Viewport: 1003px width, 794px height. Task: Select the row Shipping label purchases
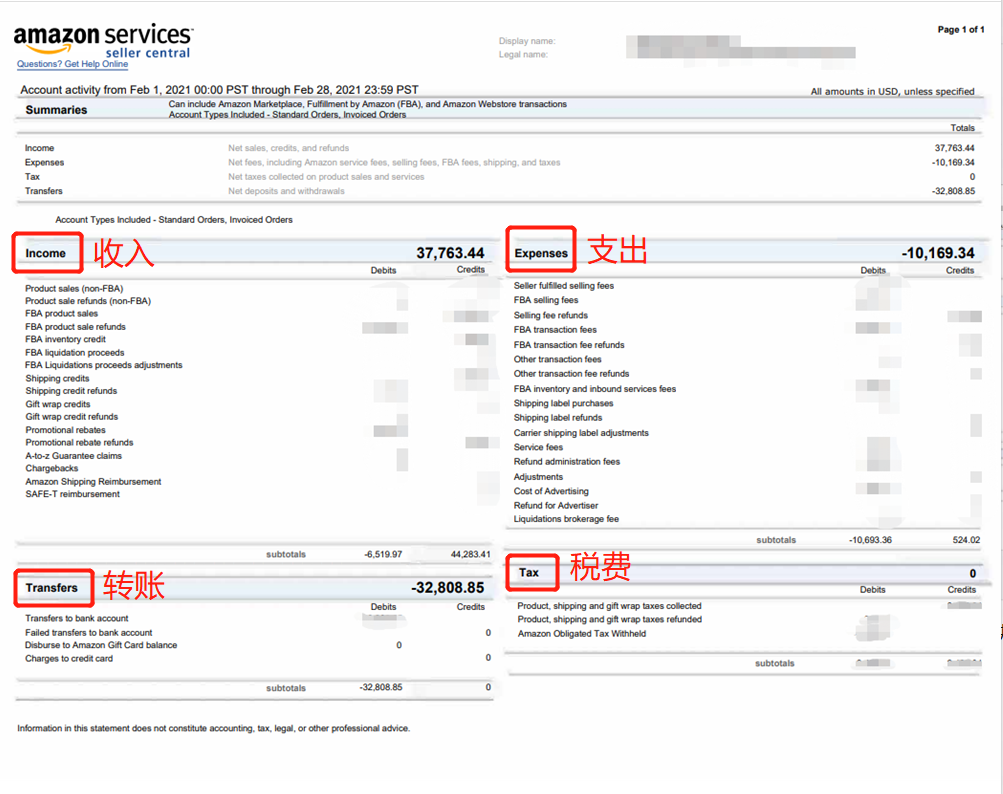click(564, 404)
